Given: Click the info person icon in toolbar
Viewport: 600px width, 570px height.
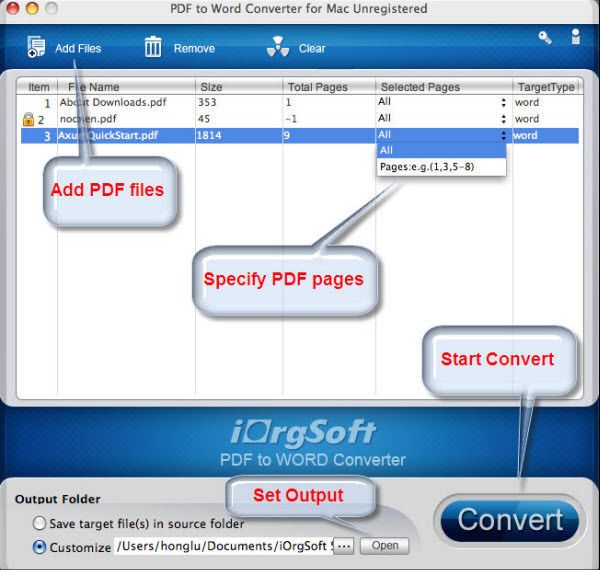Looking at the screenshot, I should tap(576, 37).
